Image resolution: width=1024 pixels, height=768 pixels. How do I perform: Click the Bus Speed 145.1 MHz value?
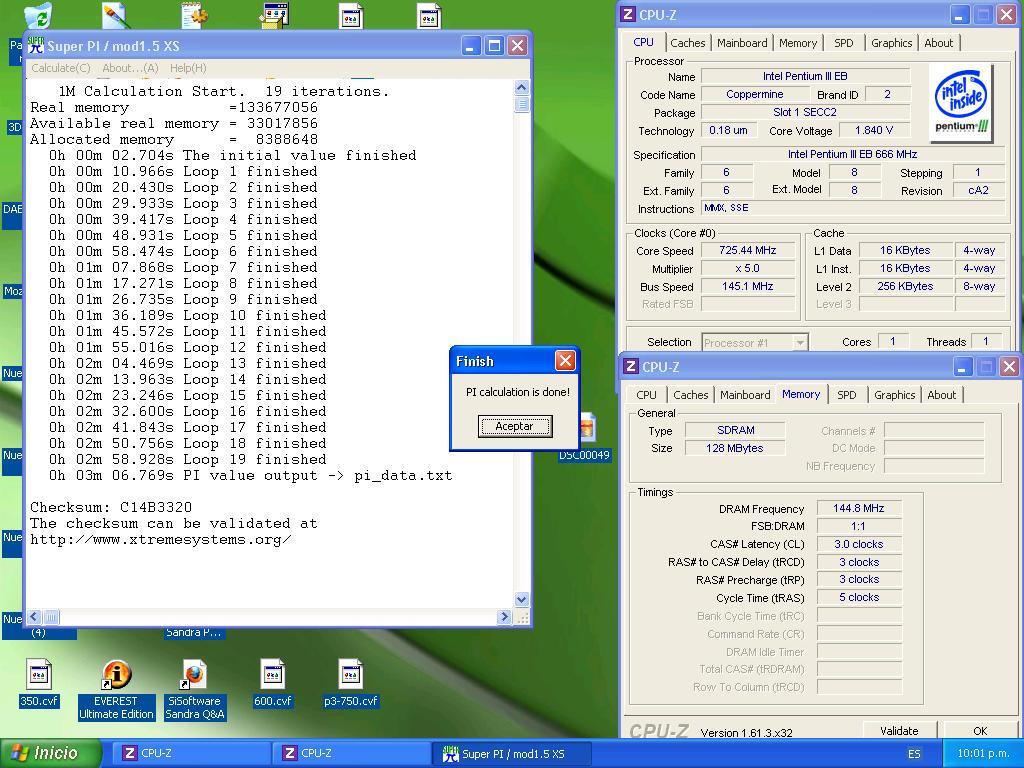click(x=748, y=287)
